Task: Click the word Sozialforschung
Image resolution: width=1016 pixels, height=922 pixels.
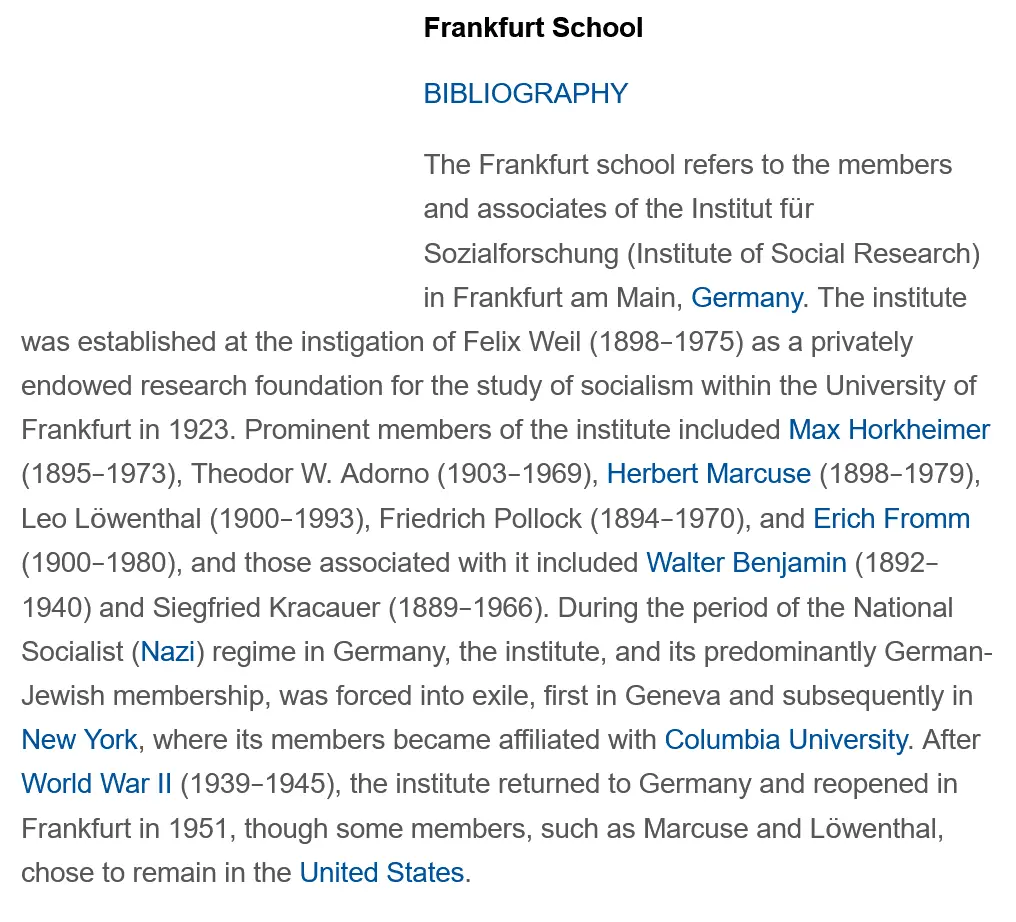Action: (x=521, y=254)
